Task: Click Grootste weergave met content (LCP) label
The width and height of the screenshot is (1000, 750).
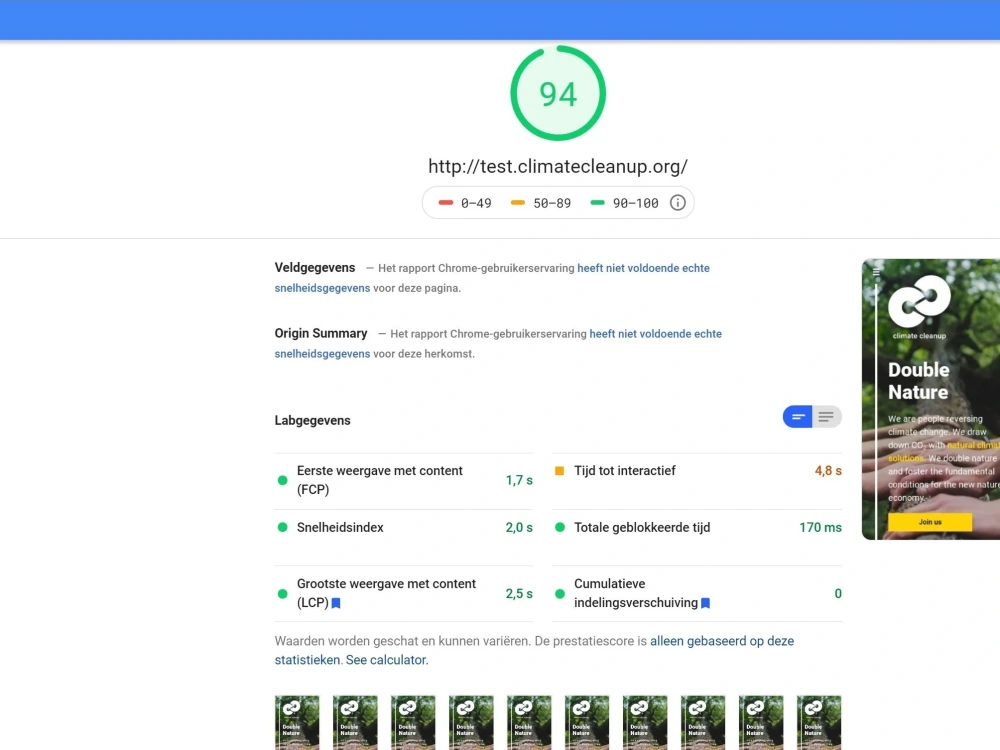Action: click(386, 593)
